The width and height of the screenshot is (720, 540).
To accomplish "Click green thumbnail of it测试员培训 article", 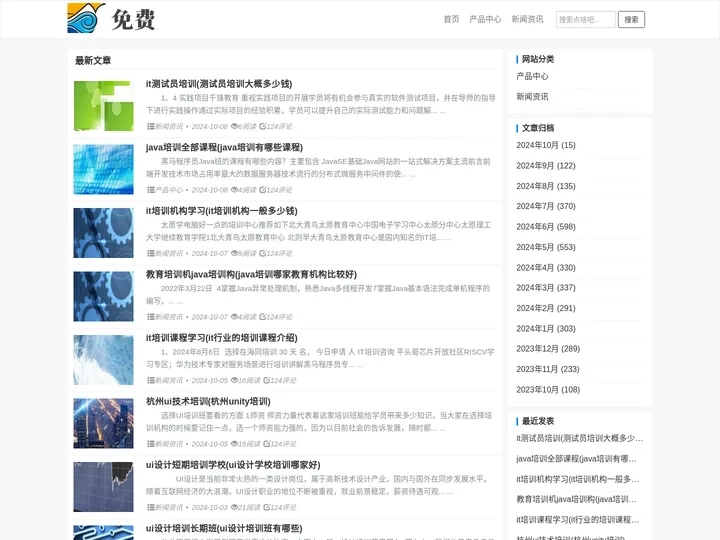I will [103, 106].
